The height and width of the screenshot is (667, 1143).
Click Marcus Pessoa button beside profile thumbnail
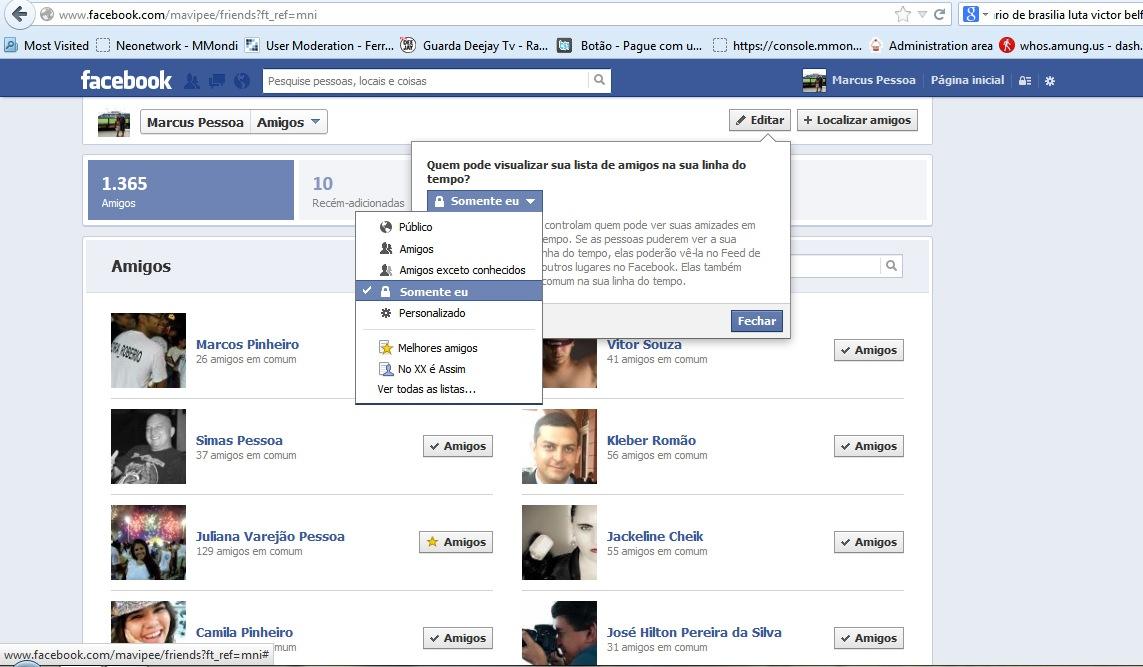tap(195, 122)
